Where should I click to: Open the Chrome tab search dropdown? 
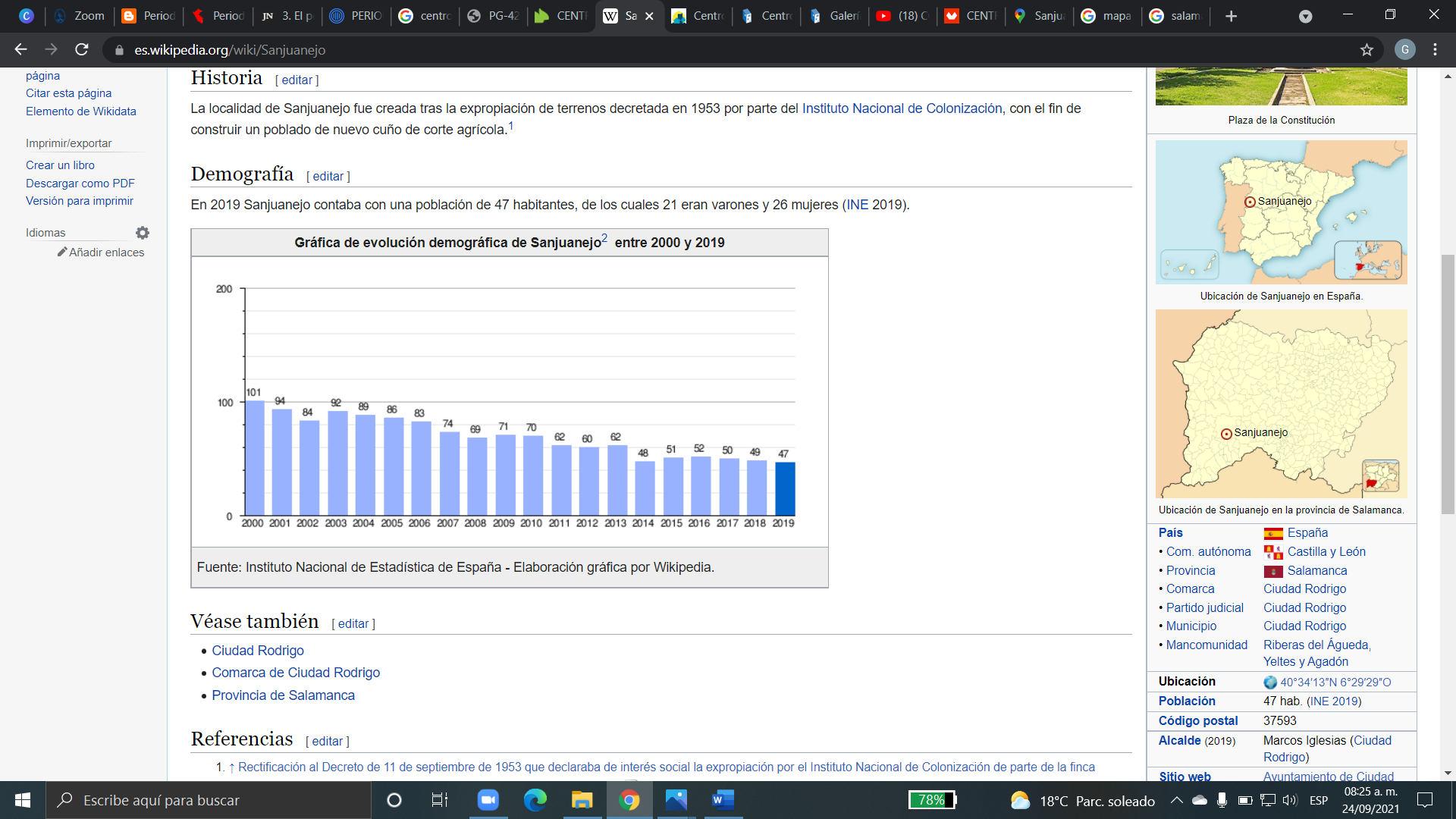point(1305,16)
